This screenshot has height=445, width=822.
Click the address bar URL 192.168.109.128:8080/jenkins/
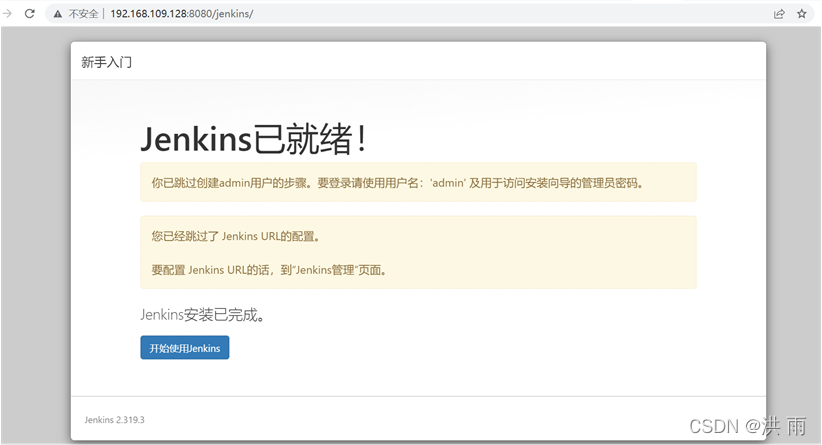pyautogui.click(x=181, y=14)
